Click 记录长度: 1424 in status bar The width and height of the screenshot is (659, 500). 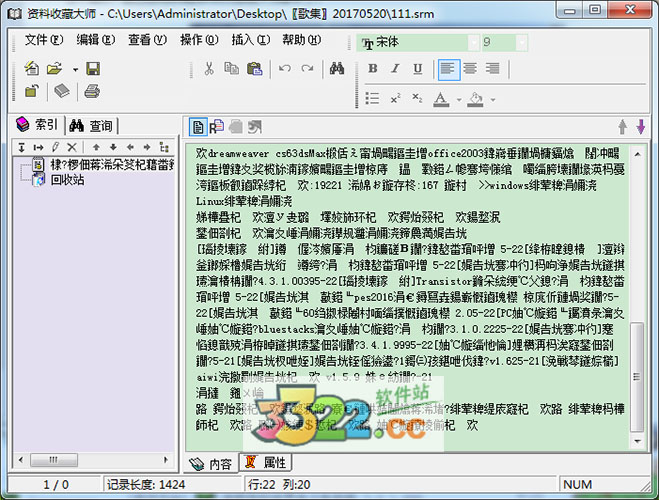[146, 485]
